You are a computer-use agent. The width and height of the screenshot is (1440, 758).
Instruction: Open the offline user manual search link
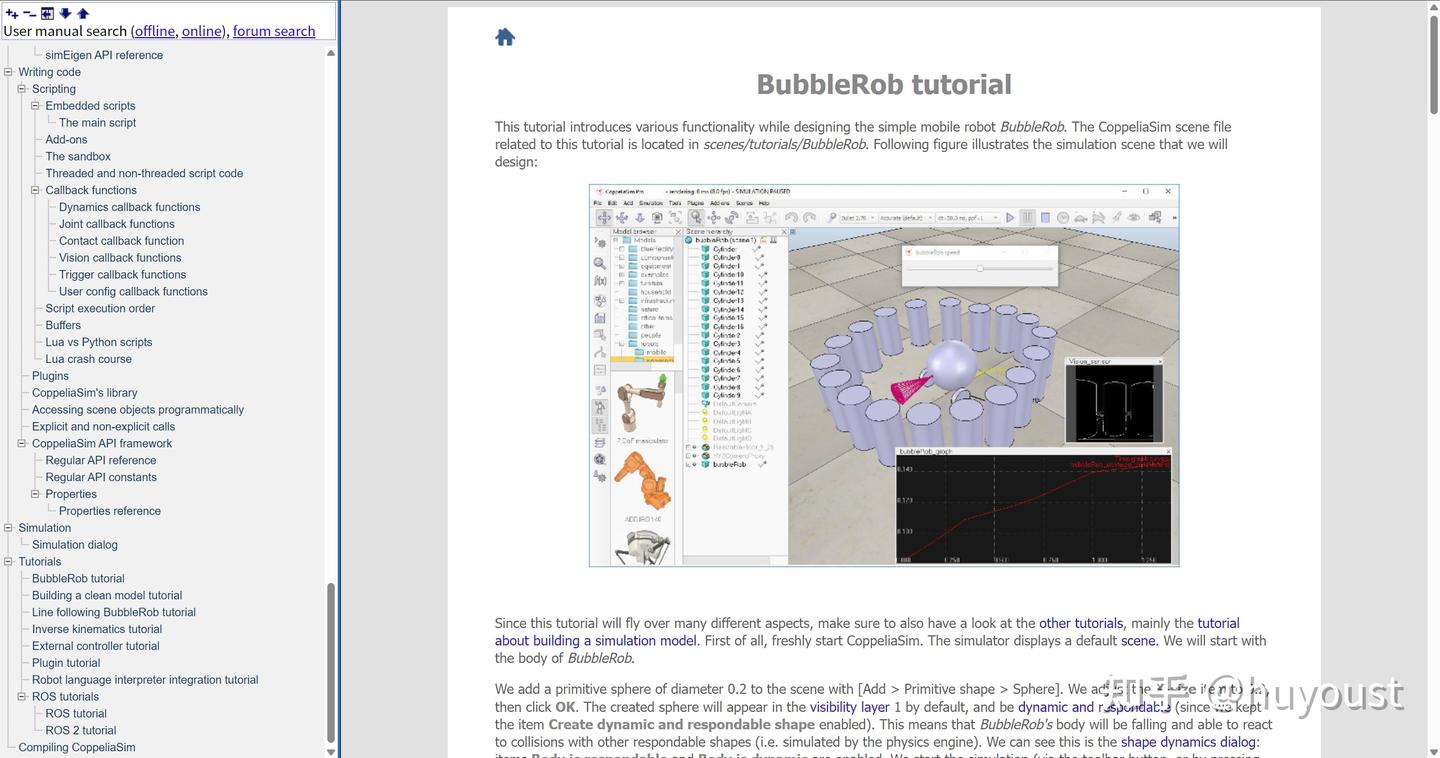coord(155,31)
